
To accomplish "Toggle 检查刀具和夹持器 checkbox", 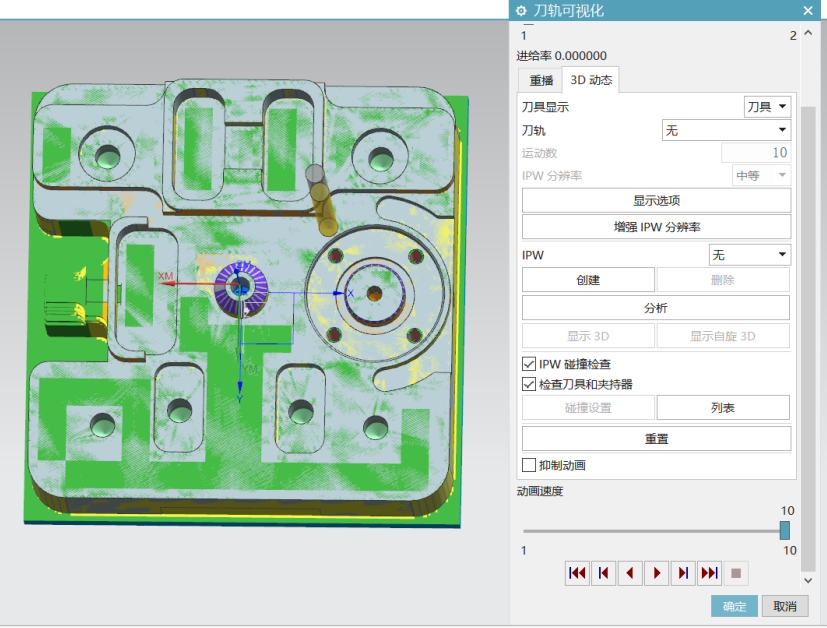I will click(529, 384).
